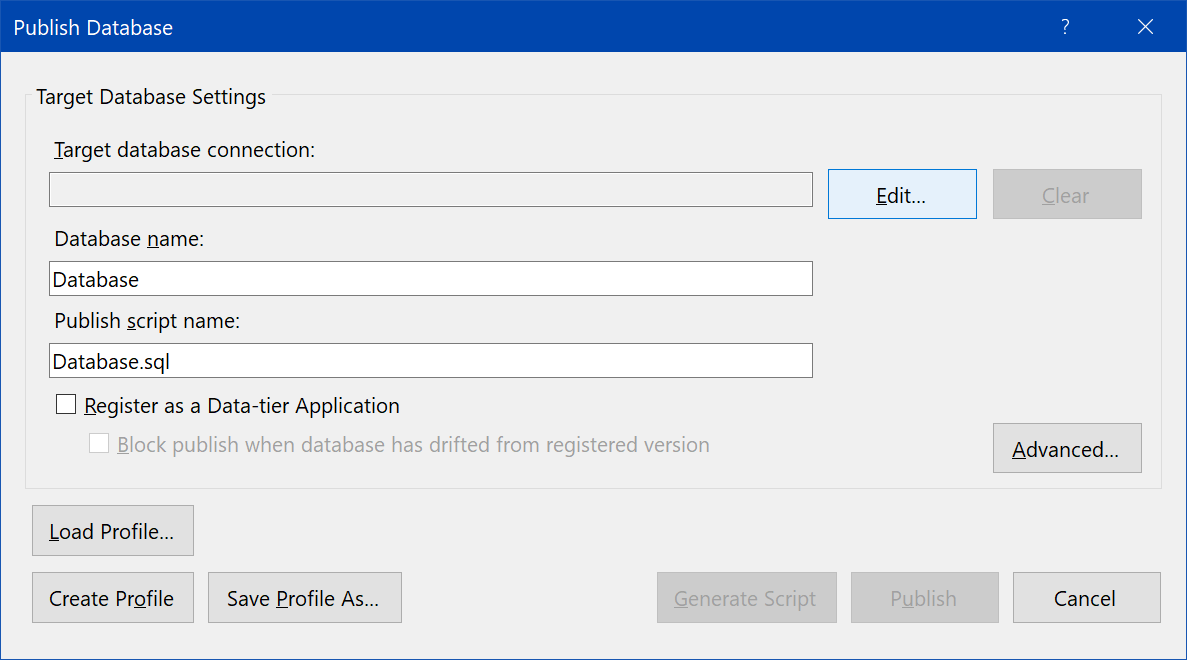1187x660 pixels.
Task: Open the Advanced... publish settings
Action: [1066, 448]
